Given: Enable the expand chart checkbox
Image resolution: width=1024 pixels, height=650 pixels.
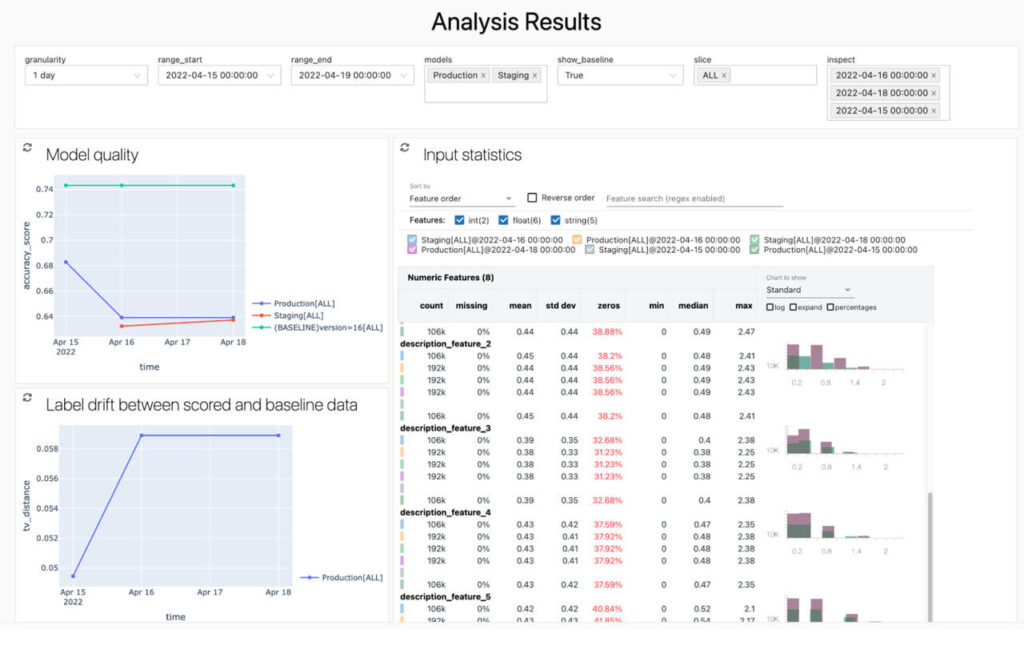Looking at the screenshot, I should [x=793, y=307].
